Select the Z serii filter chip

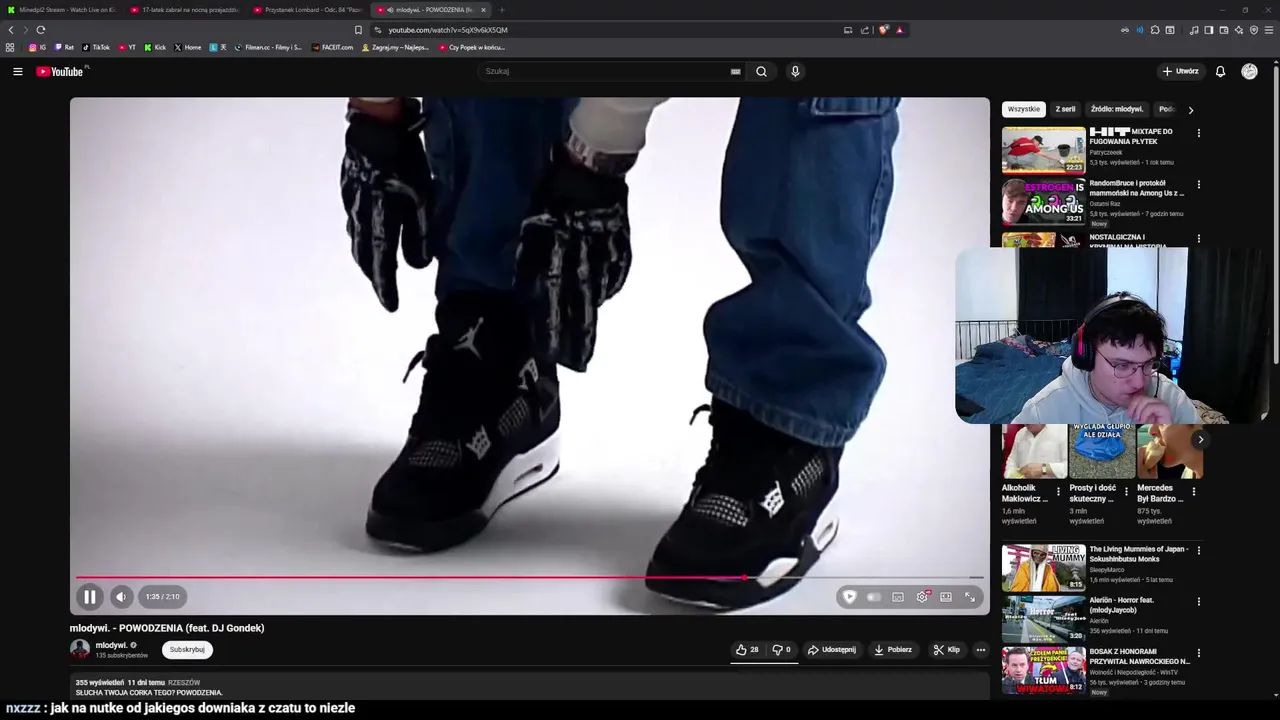[x=1065, y=109]
